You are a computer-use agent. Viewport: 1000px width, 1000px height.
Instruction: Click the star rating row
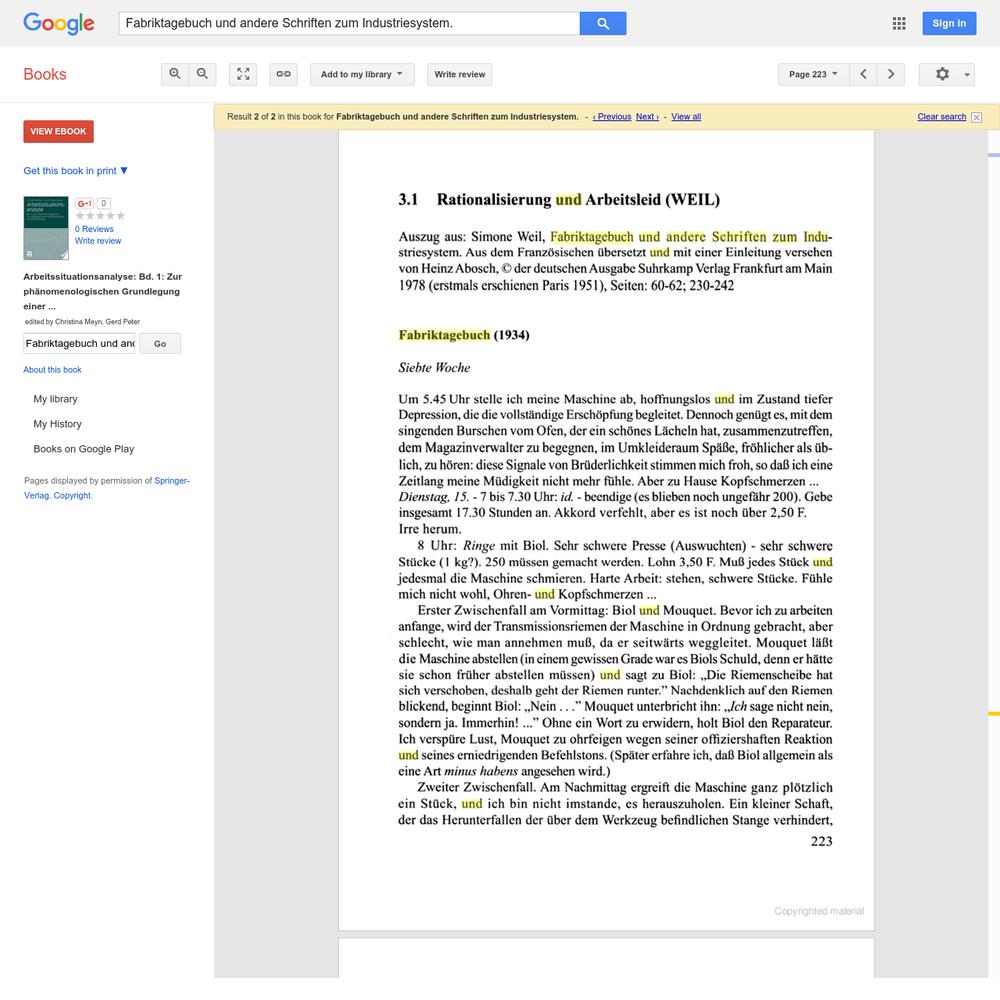pos(100,216)
